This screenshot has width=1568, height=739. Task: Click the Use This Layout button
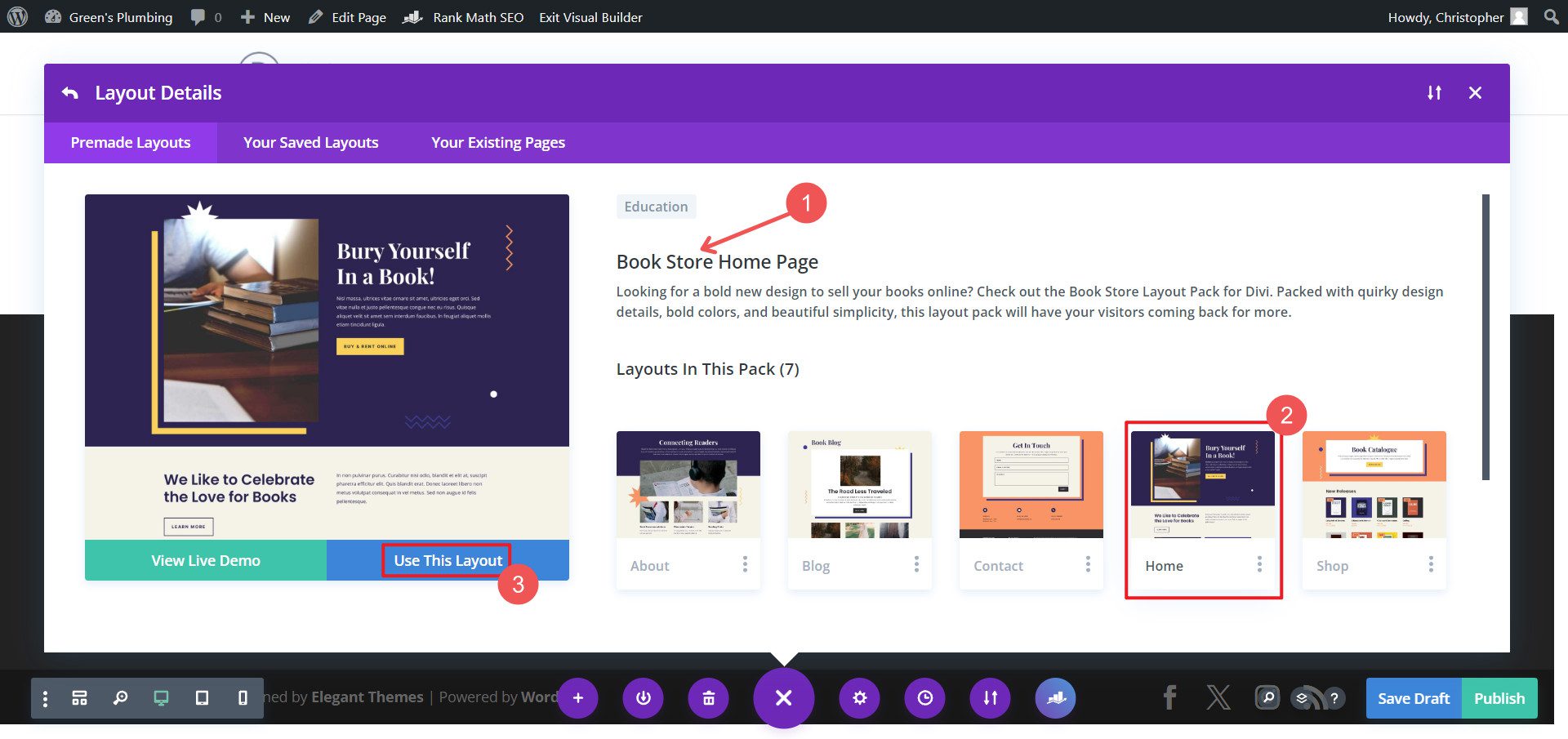click(447, 560)
